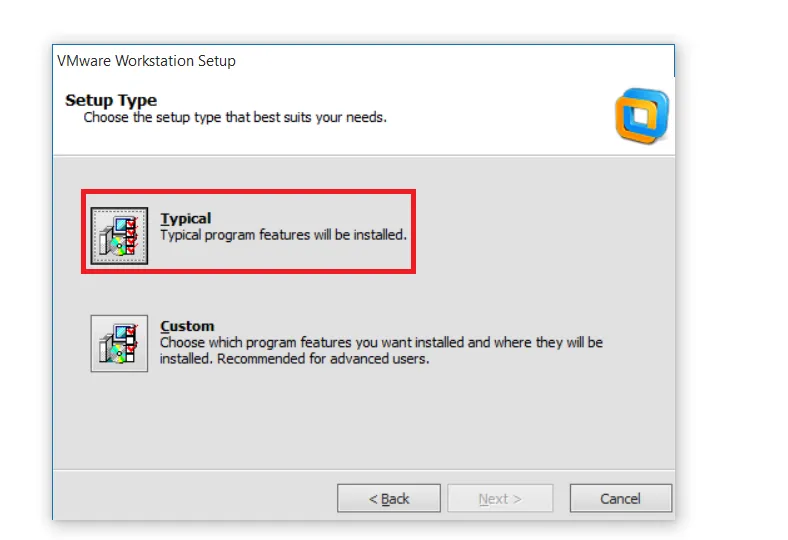Click the red checkmarks in Typical icon
Viewport: 788px width, 540px height.
(131, 237)
